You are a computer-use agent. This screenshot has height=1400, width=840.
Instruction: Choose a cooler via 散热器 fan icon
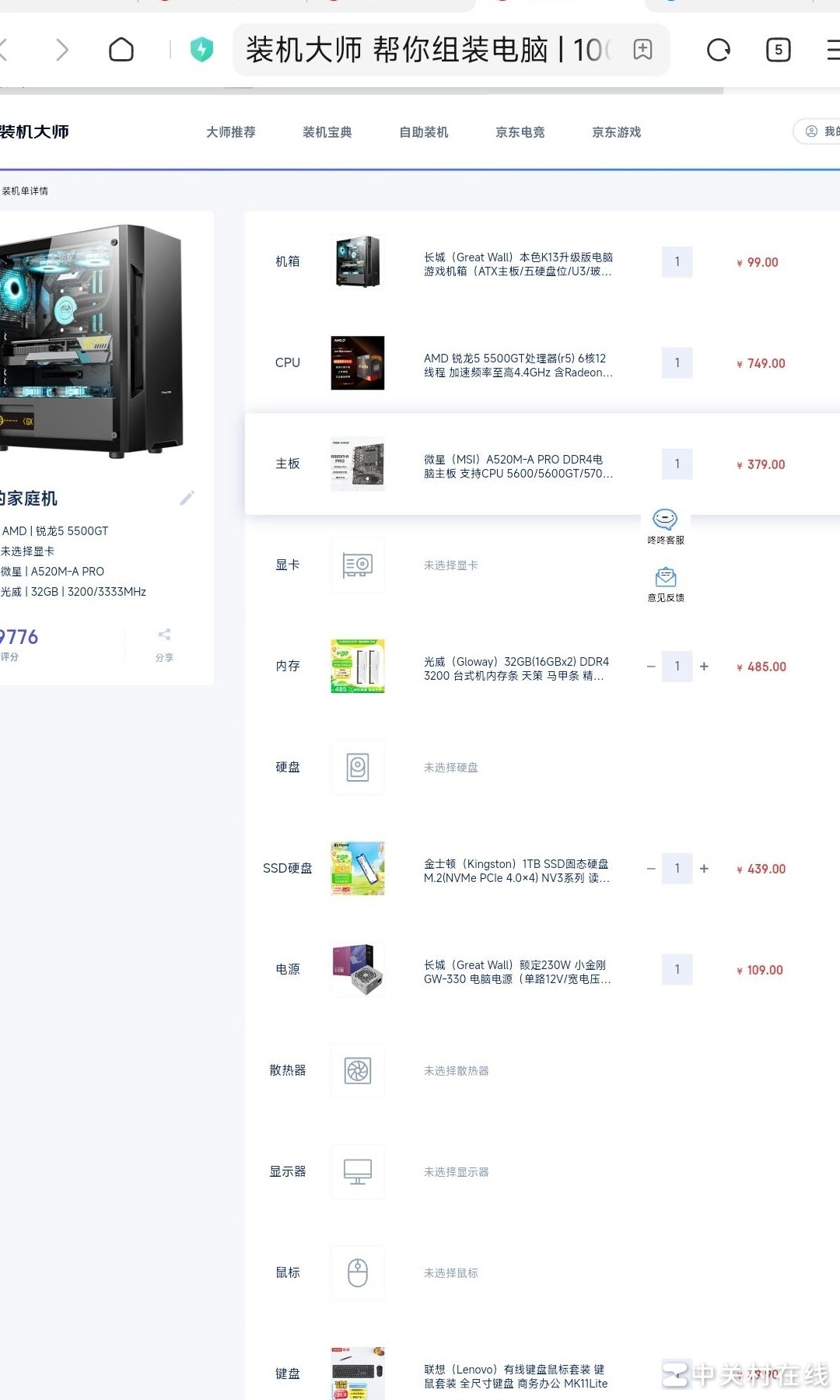click(358, 1071)
